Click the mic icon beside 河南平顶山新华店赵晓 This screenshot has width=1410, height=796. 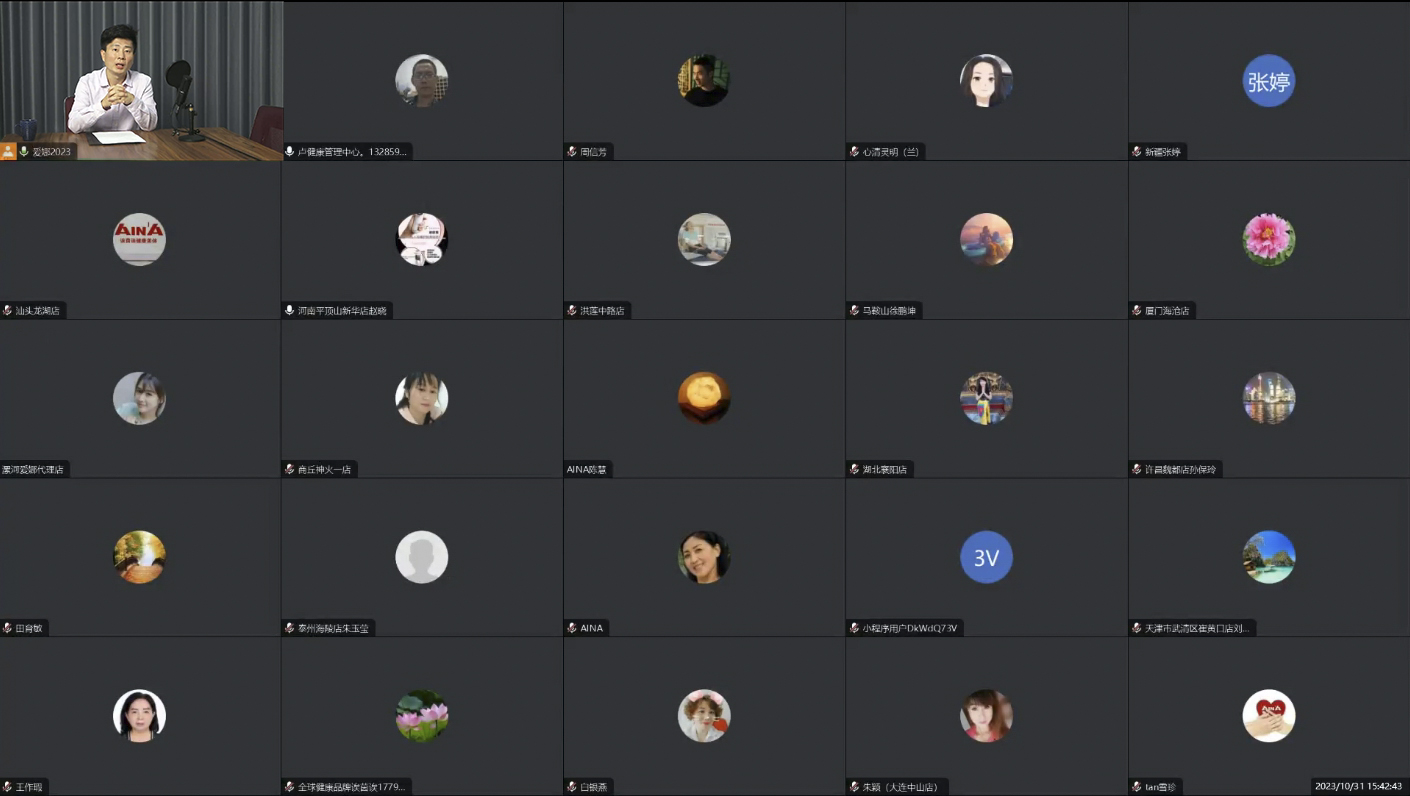click(290, 311)
